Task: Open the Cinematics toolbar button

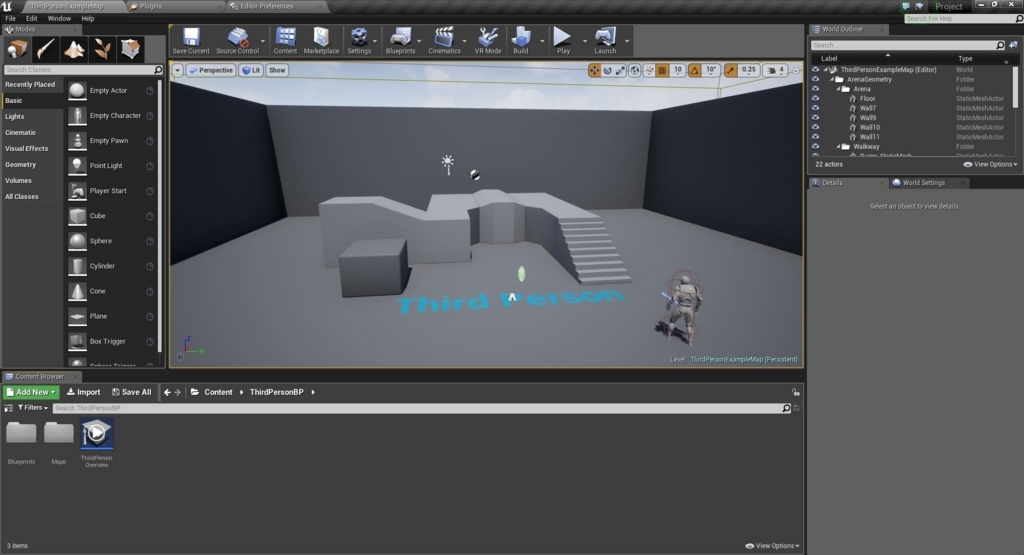Action: (x=444, y=40)
